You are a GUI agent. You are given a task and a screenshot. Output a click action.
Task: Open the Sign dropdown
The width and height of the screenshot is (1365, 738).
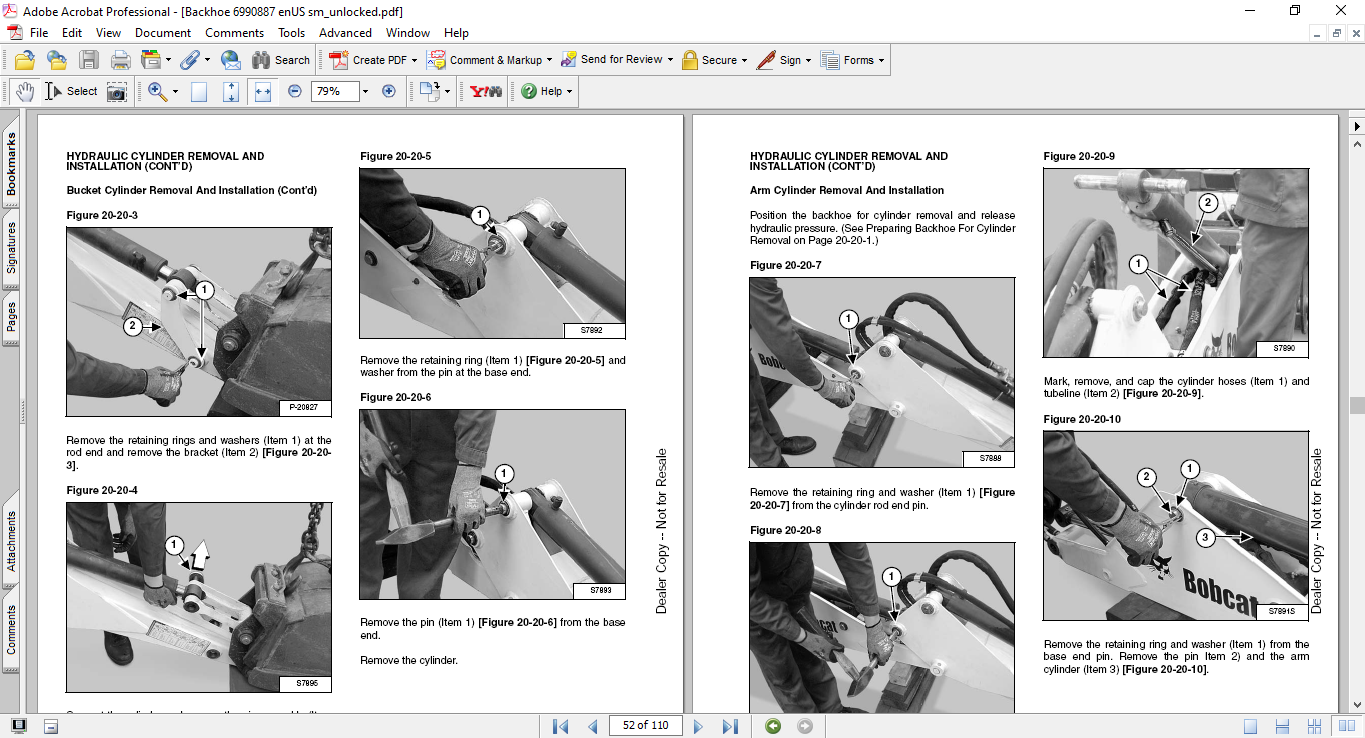click(784, 60)
